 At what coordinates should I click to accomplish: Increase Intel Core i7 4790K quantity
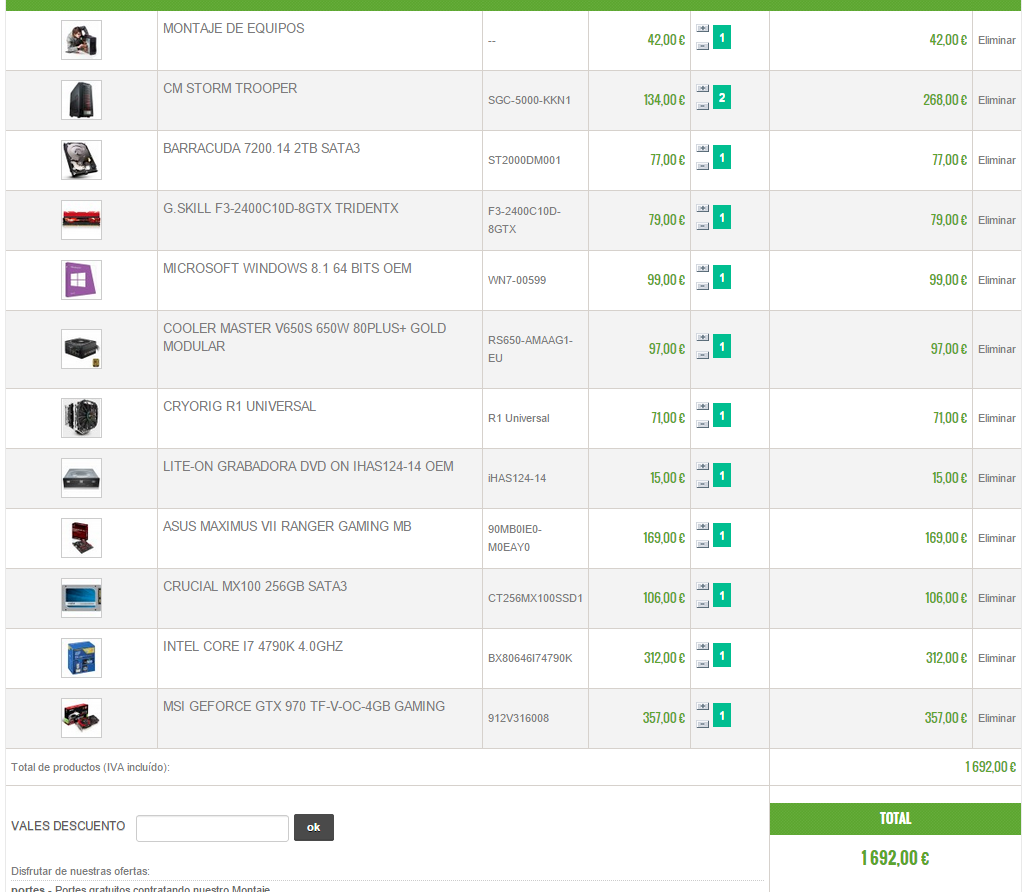pyautogui.click(x=702, y=646)
